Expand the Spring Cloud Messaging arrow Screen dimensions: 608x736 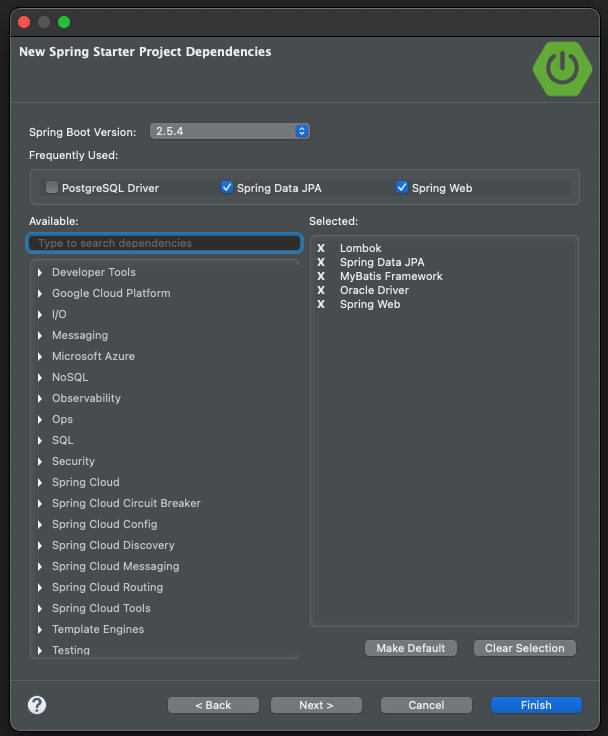(40, 567)
